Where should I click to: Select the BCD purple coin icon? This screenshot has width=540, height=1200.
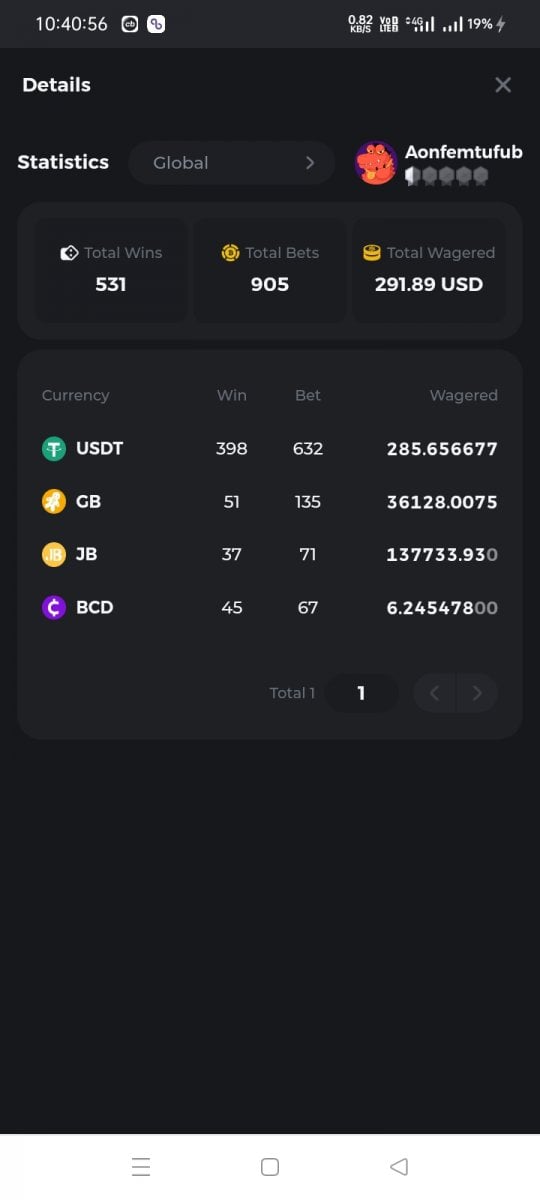pos(54,607)
